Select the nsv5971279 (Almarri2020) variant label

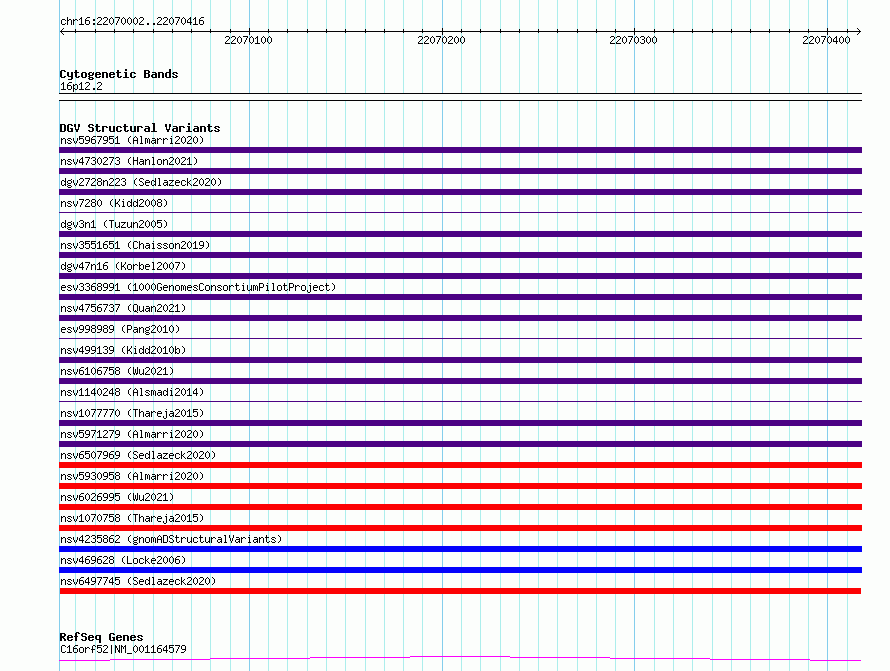click(132, 434)
